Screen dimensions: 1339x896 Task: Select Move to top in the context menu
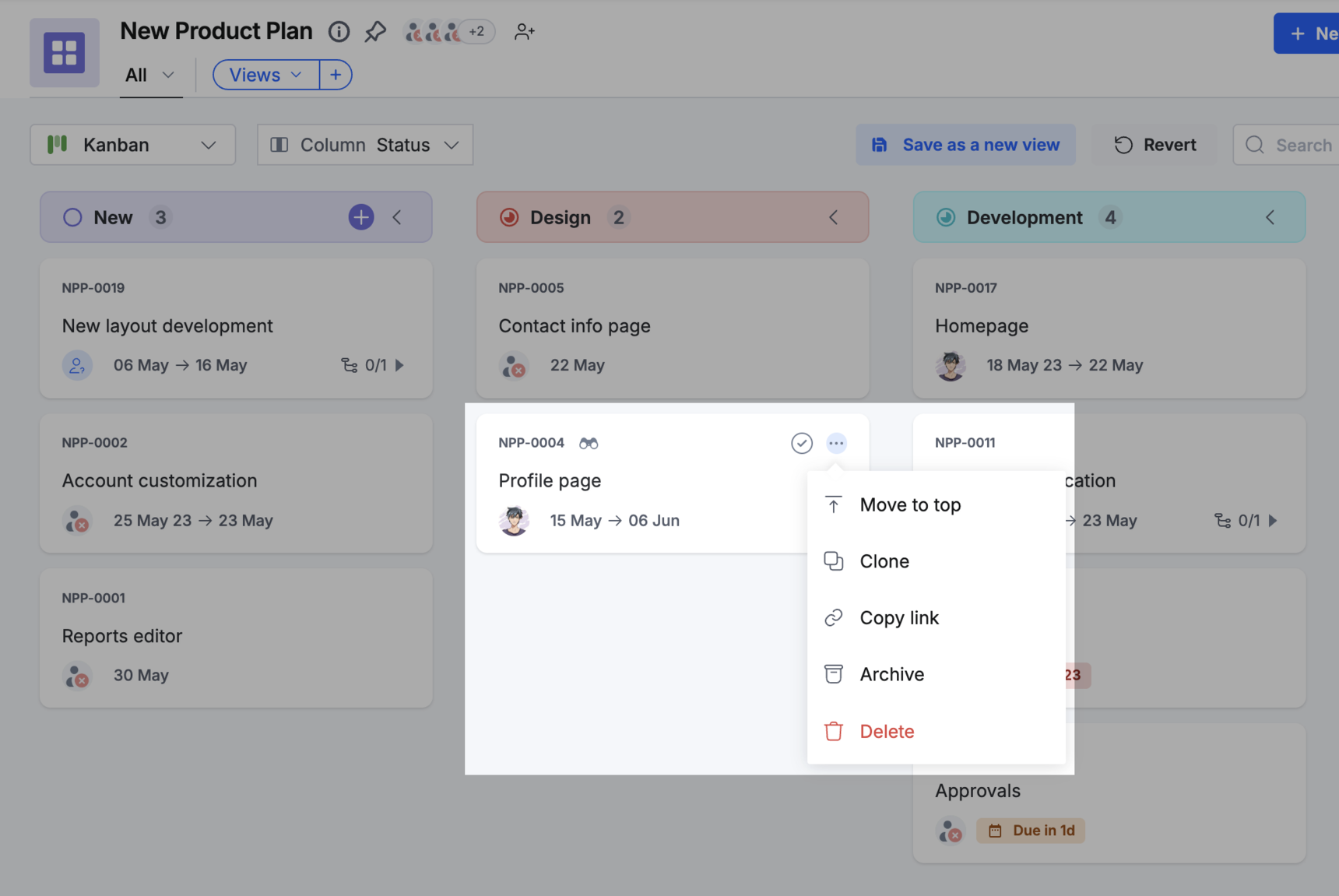tap(909, 504)
